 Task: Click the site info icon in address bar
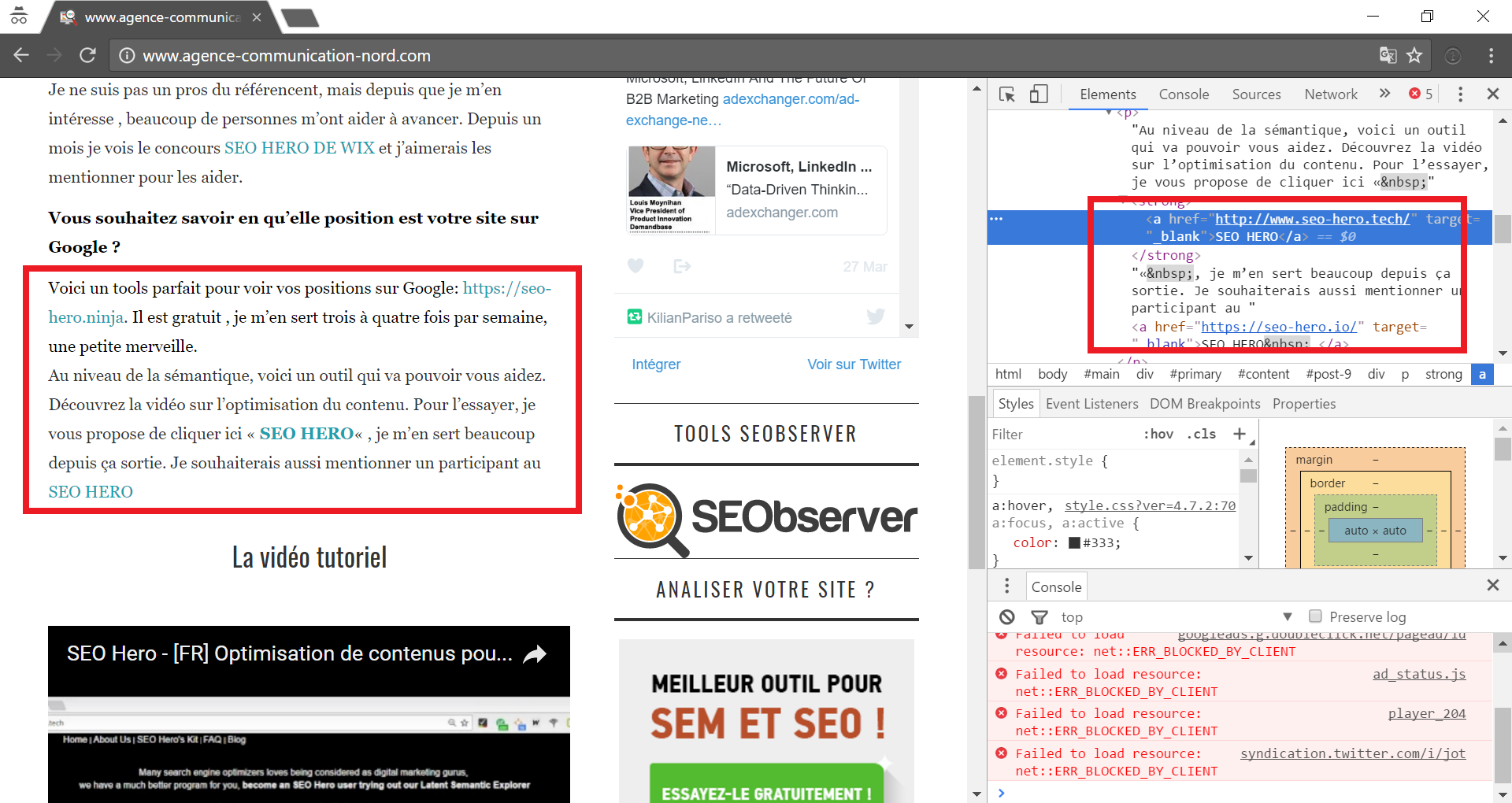[x=126, y=56]
